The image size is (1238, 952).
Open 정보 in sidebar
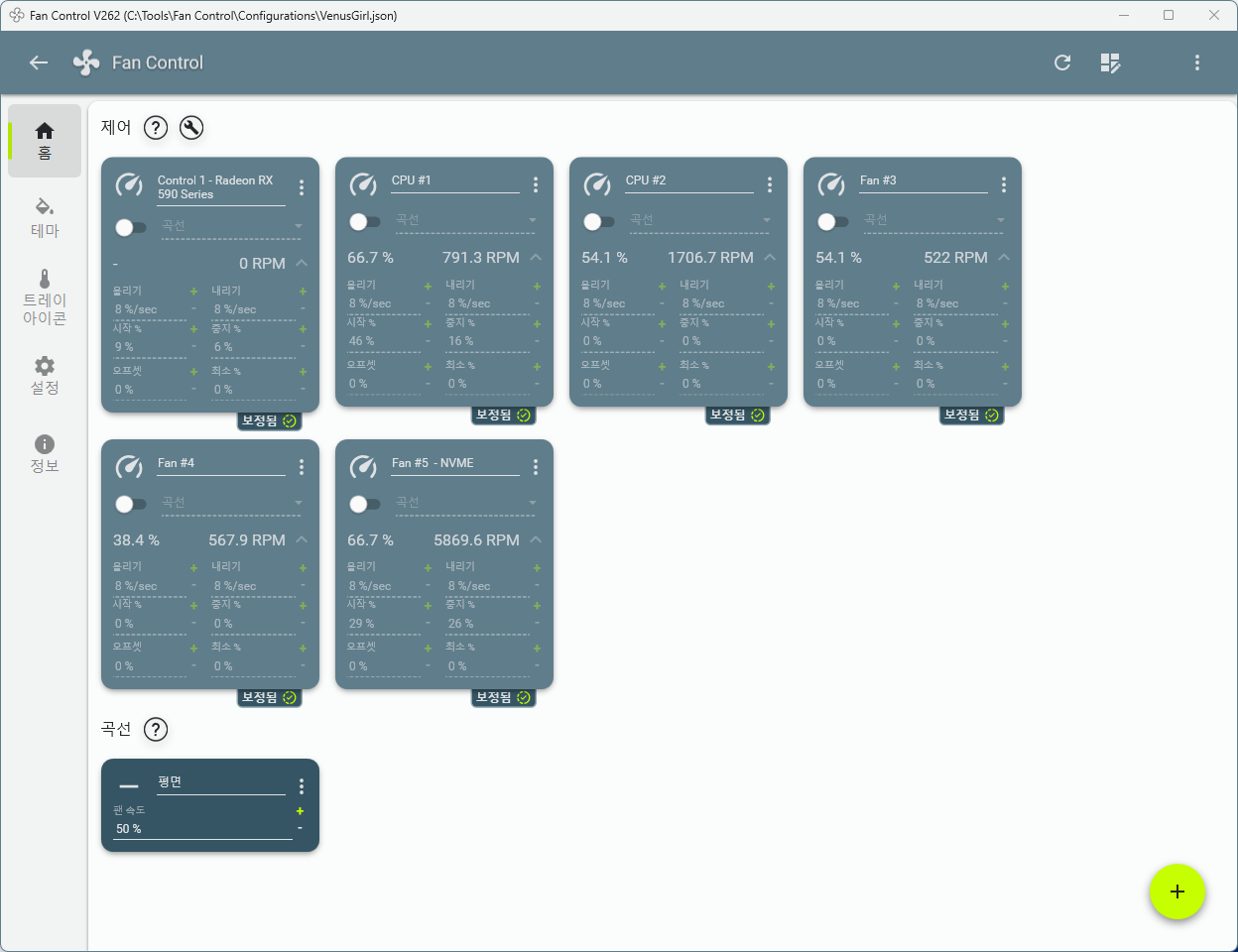pyautogui.click(x=45, y=454)
